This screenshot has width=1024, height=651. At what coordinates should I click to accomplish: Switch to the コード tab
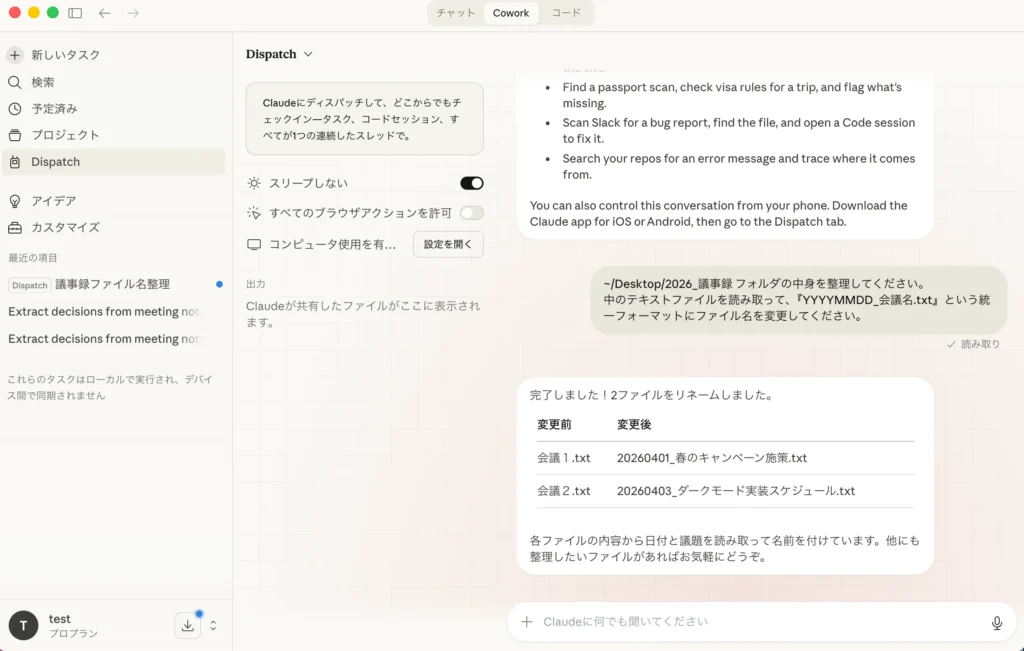(x=566, y=13)
